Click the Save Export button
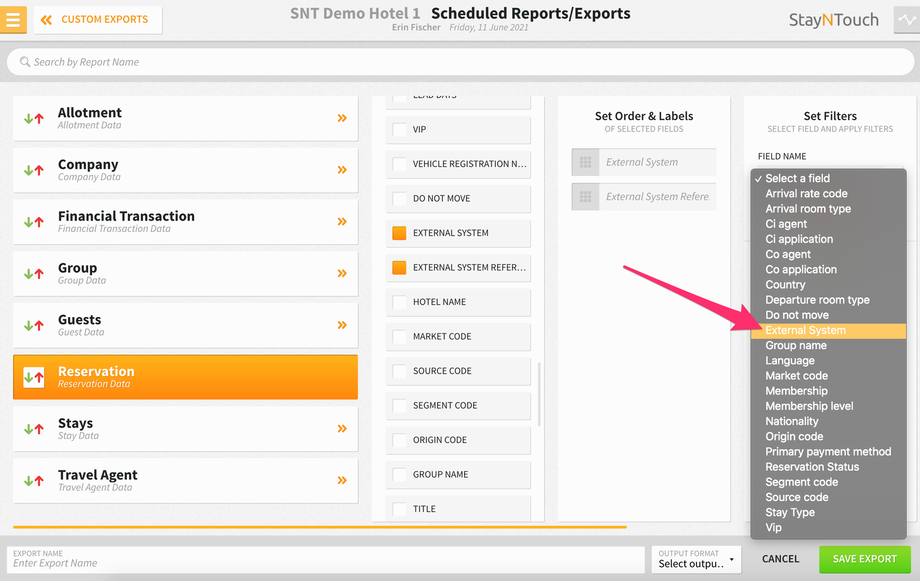The image size is (920, 581). tap(865, 559)
